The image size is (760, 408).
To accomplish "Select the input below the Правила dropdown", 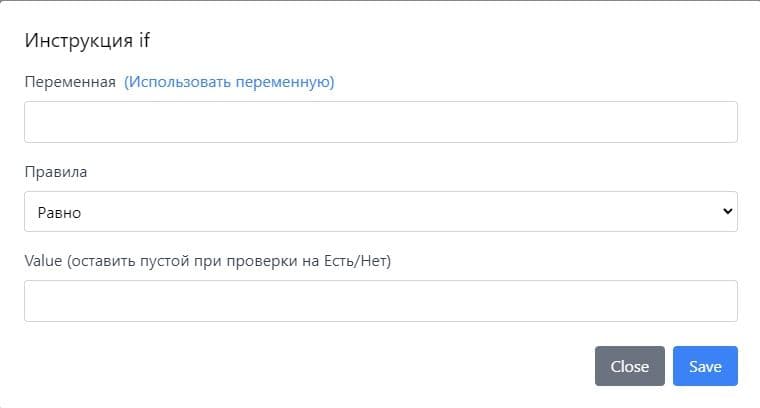I will 380,301.
